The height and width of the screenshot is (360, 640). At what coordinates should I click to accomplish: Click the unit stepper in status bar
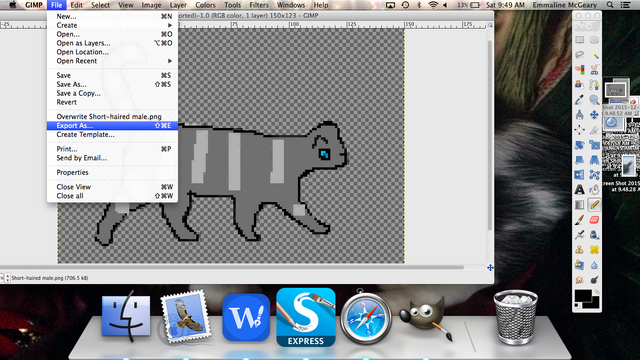click(x=7, y=278)
